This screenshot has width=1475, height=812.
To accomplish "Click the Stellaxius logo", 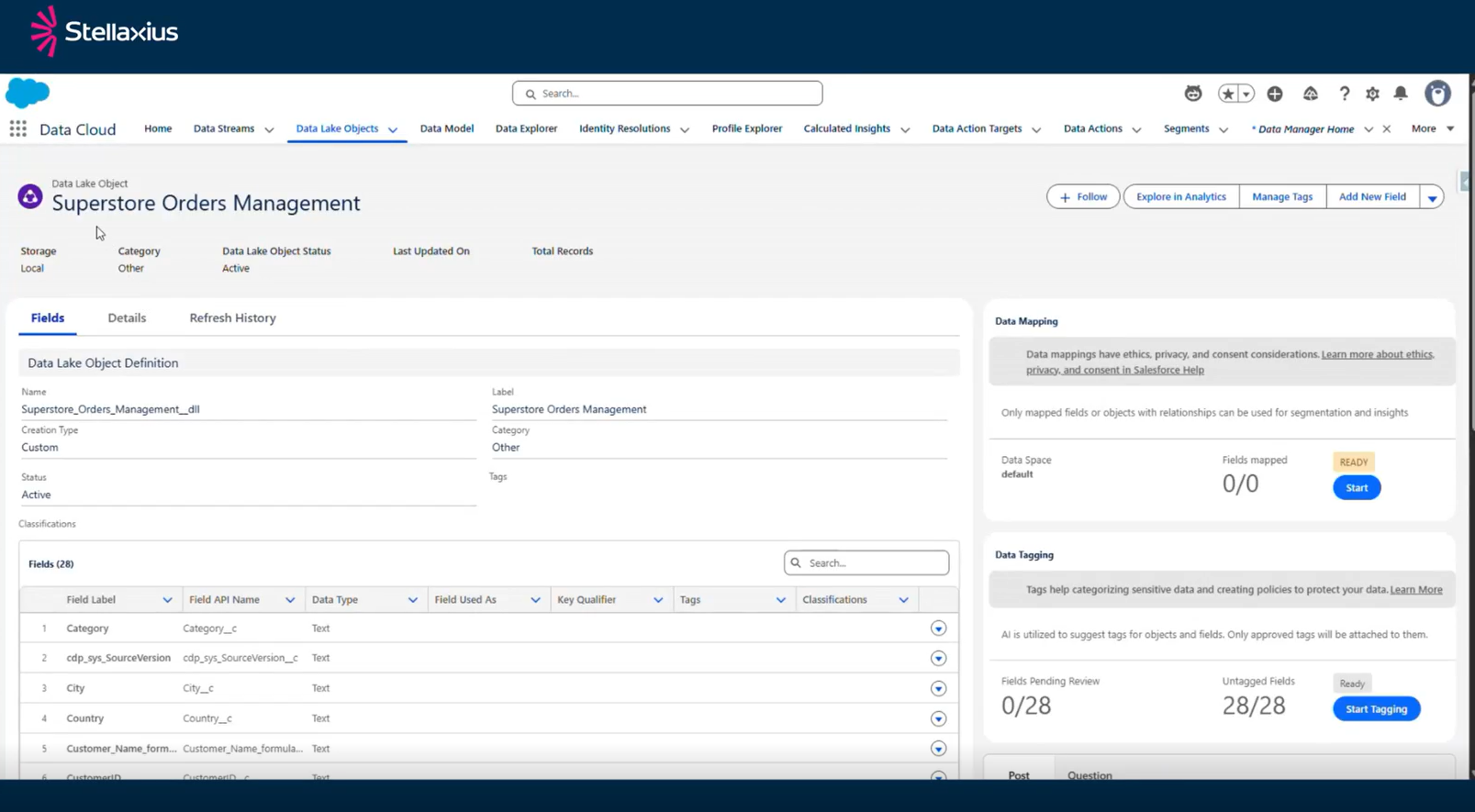I will [x=104, y=31].
